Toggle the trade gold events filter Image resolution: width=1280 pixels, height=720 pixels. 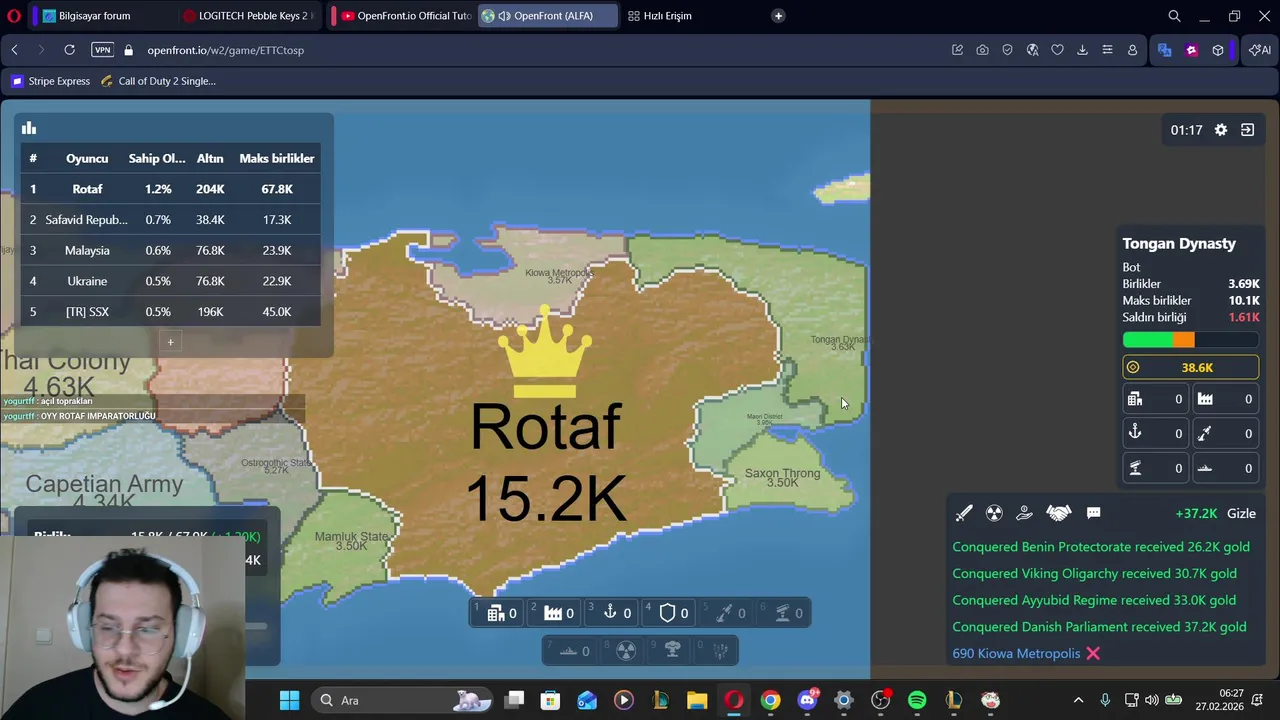click(1024, 513)
